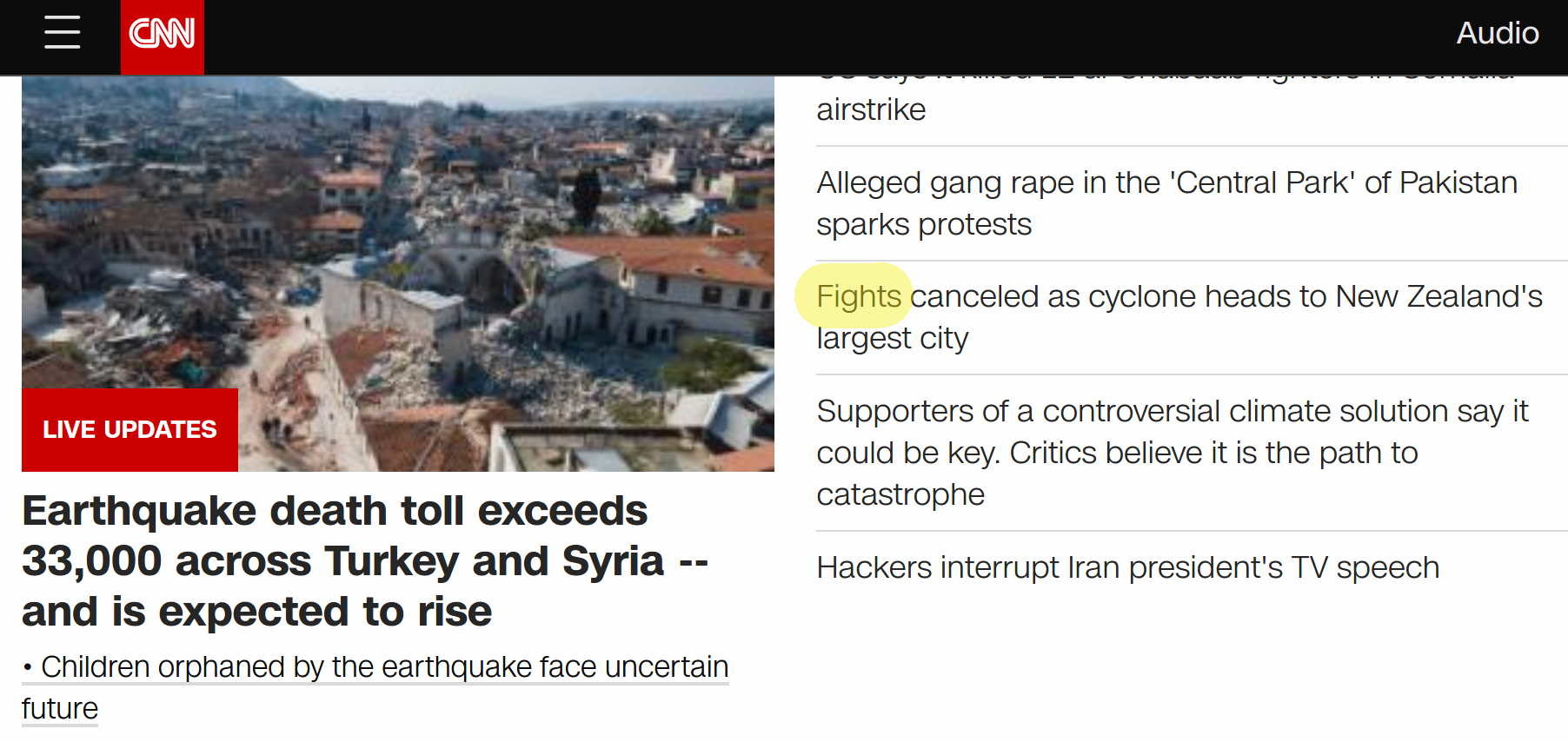This screenshot has height=742, width=1568.
Task: Open Hackers interrupt Iran president's TV speech
Action: tap(1127, 568)
